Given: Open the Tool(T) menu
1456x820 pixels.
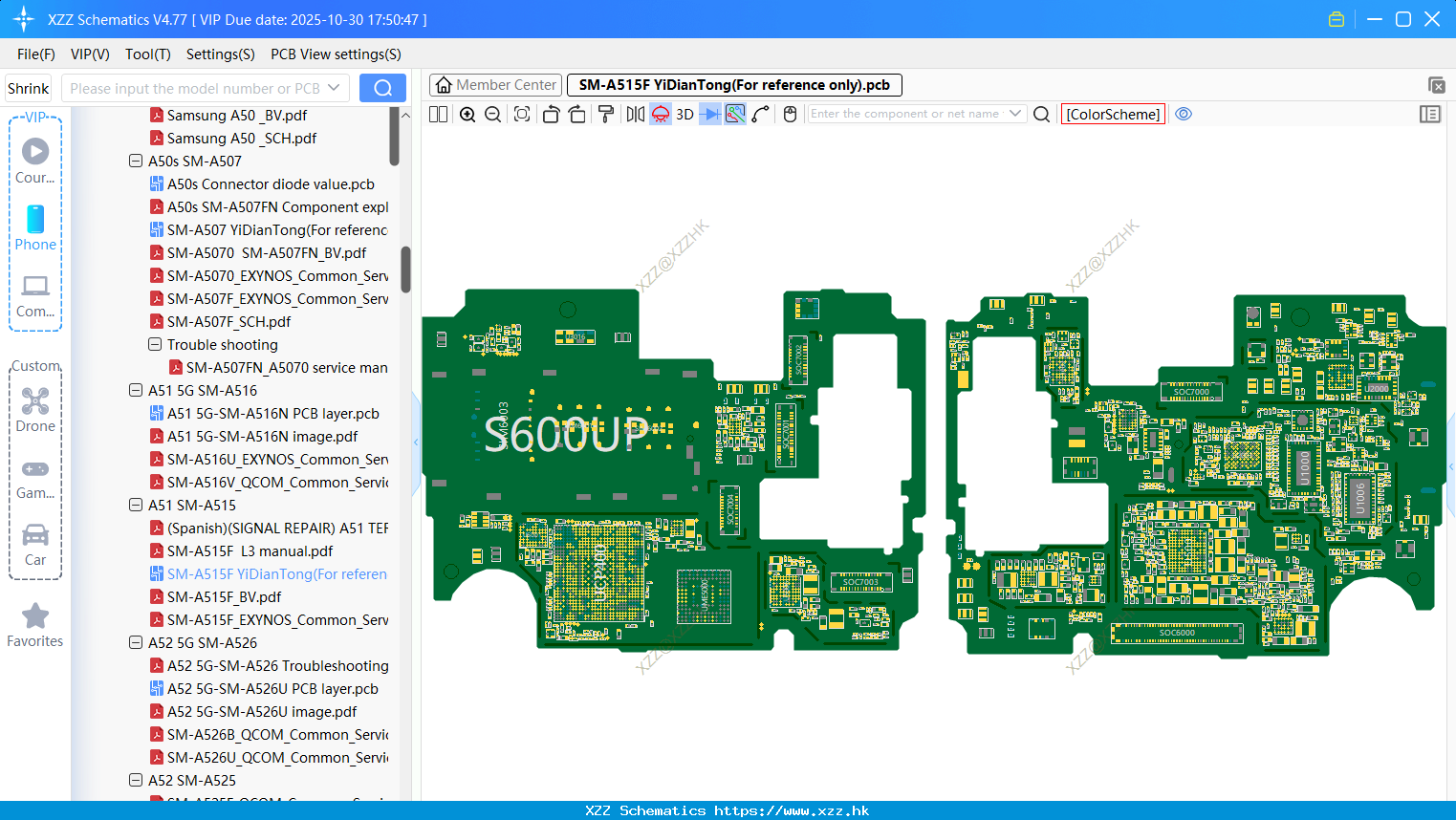Looking at the screenshot, I should point(148,54).
